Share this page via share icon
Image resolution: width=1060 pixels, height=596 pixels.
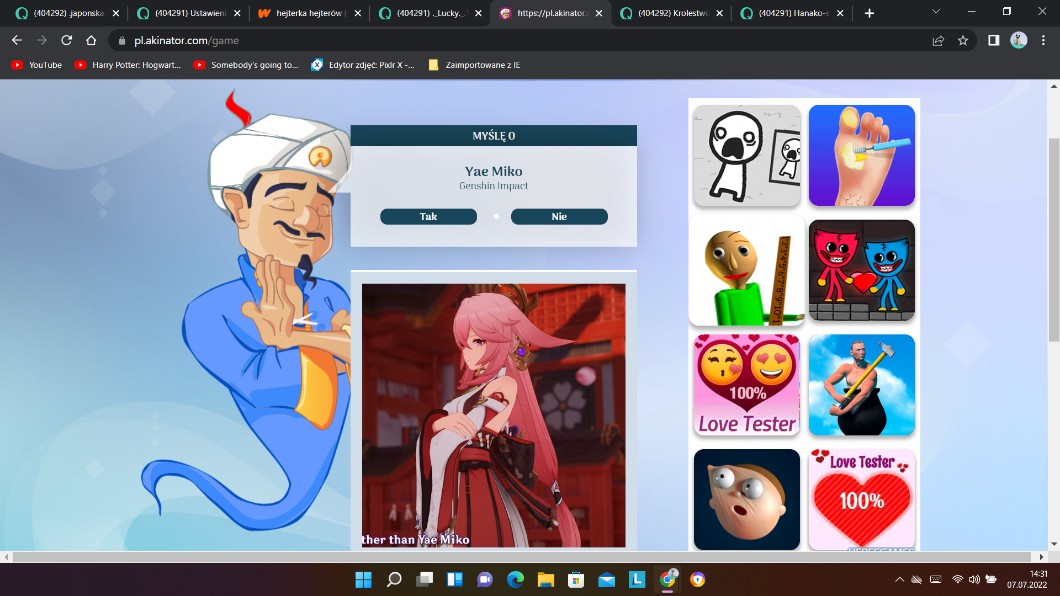coord(937,41)
